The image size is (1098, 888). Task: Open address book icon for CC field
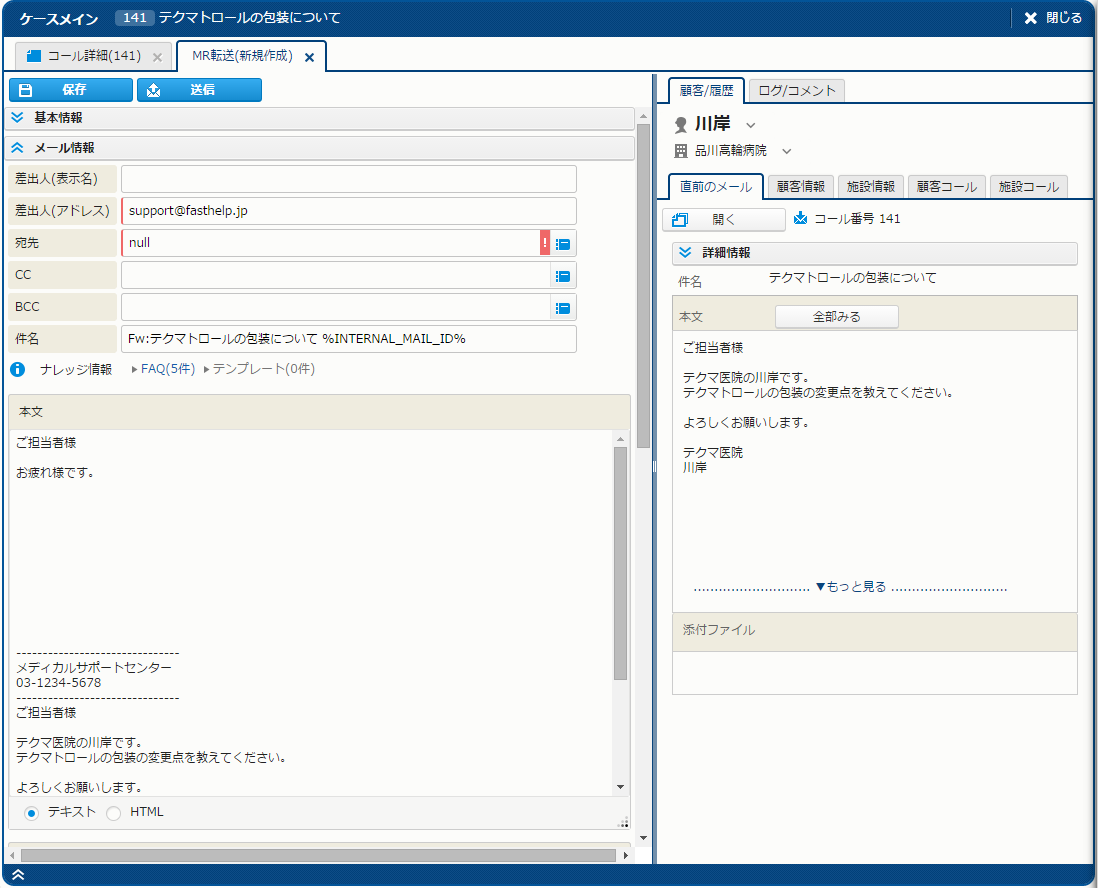click(x=563, y=275)
